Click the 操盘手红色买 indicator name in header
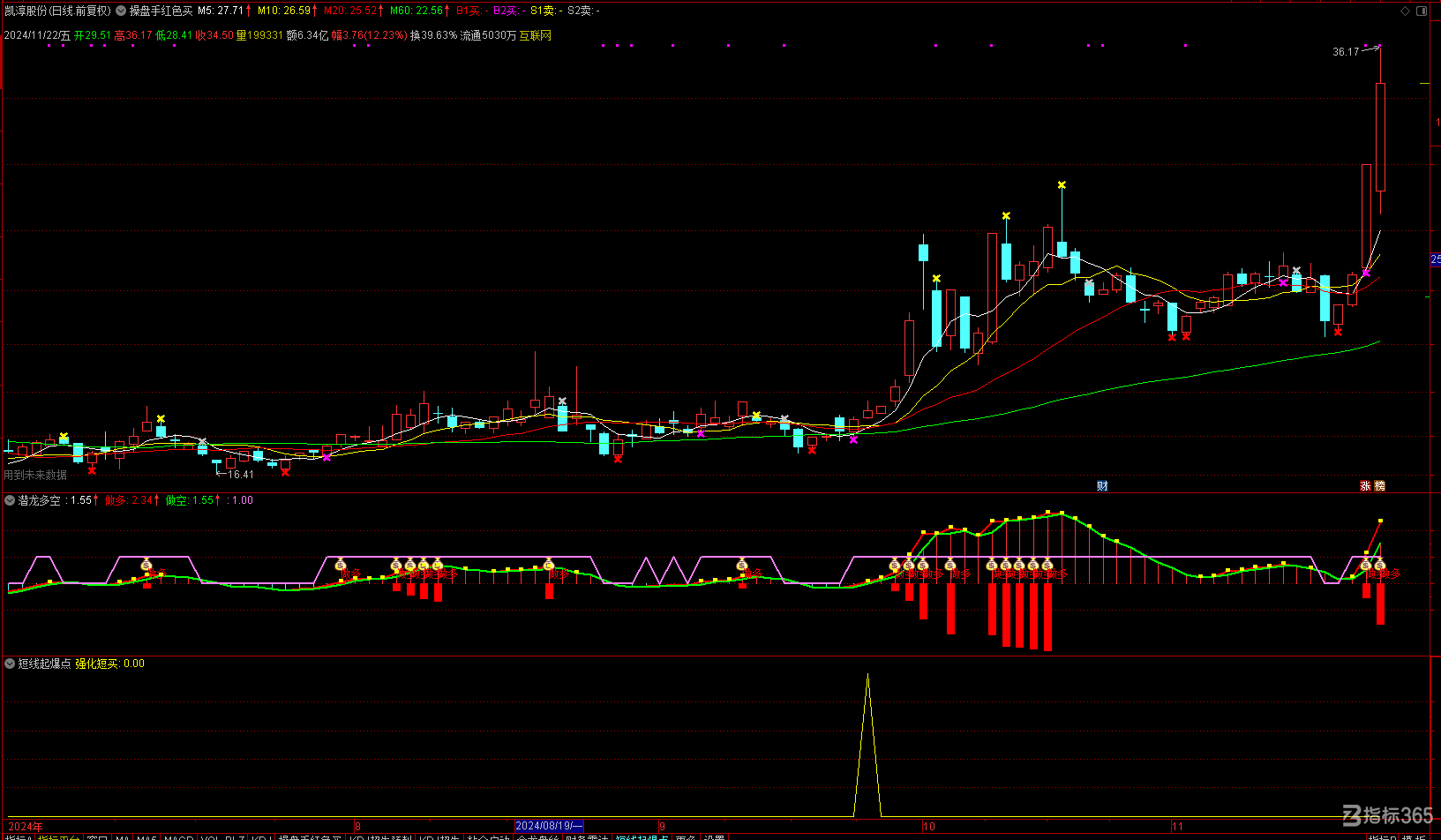The width and height of the screenshot is (1441, 840). tap(161, 11)
